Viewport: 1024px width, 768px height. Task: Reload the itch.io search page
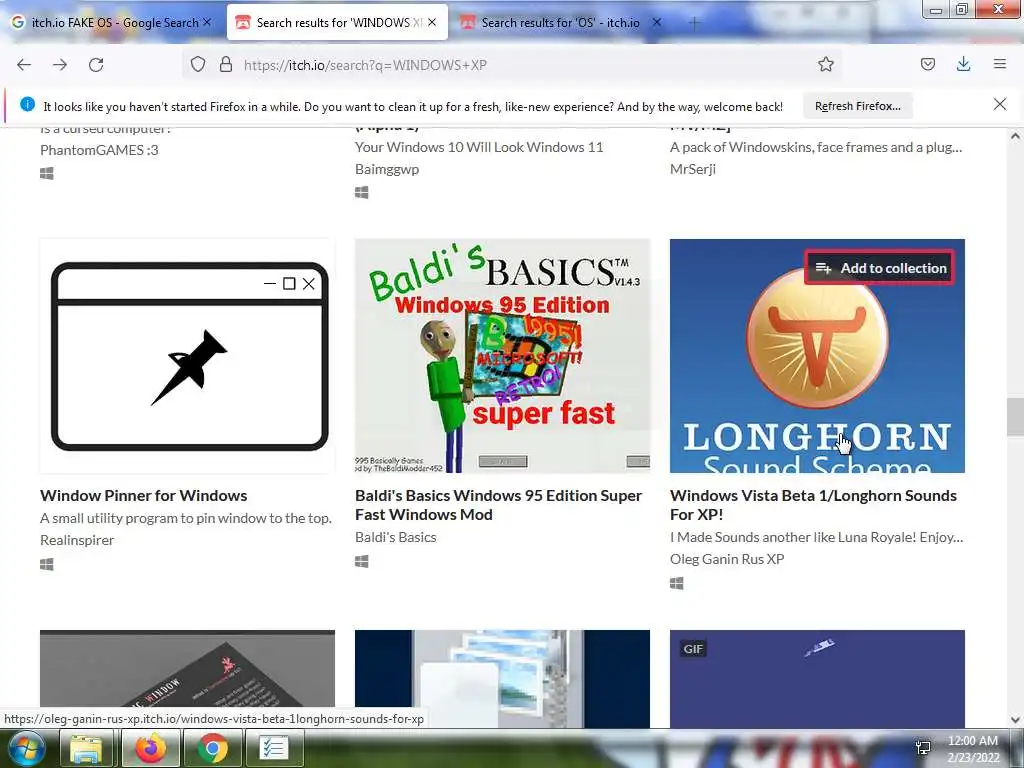coord(96,65)
